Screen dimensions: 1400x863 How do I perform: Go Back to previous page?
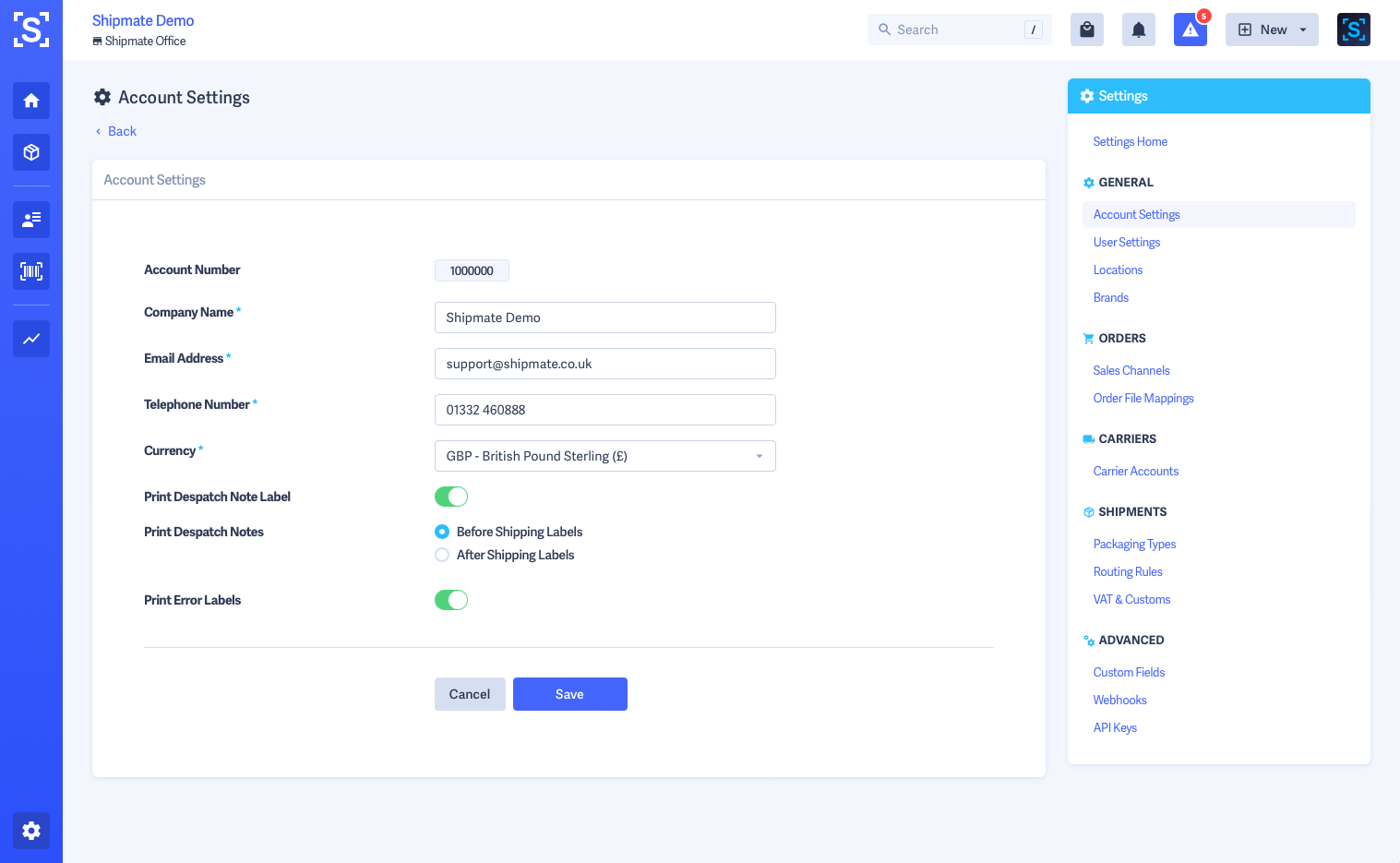pyautogui.click(x=116, y=131)
